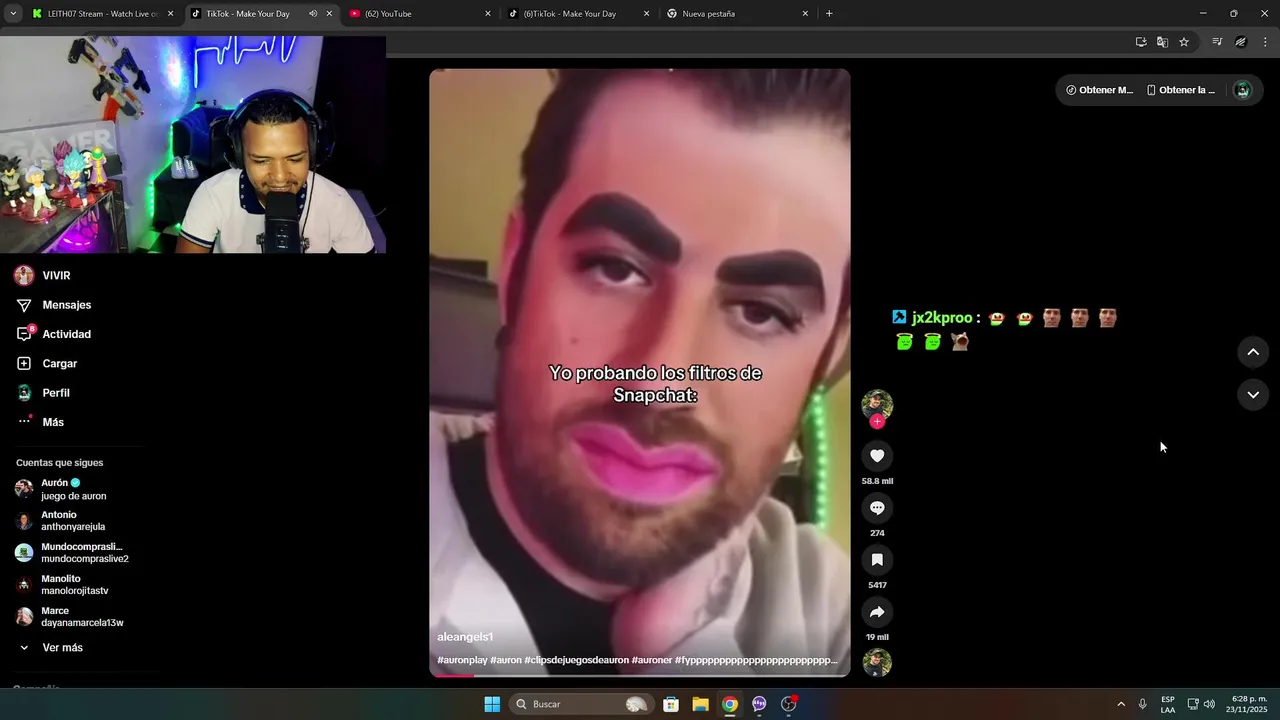Click the Obtener M... button
This screenshot has height=720, width=1280.
1099,90
